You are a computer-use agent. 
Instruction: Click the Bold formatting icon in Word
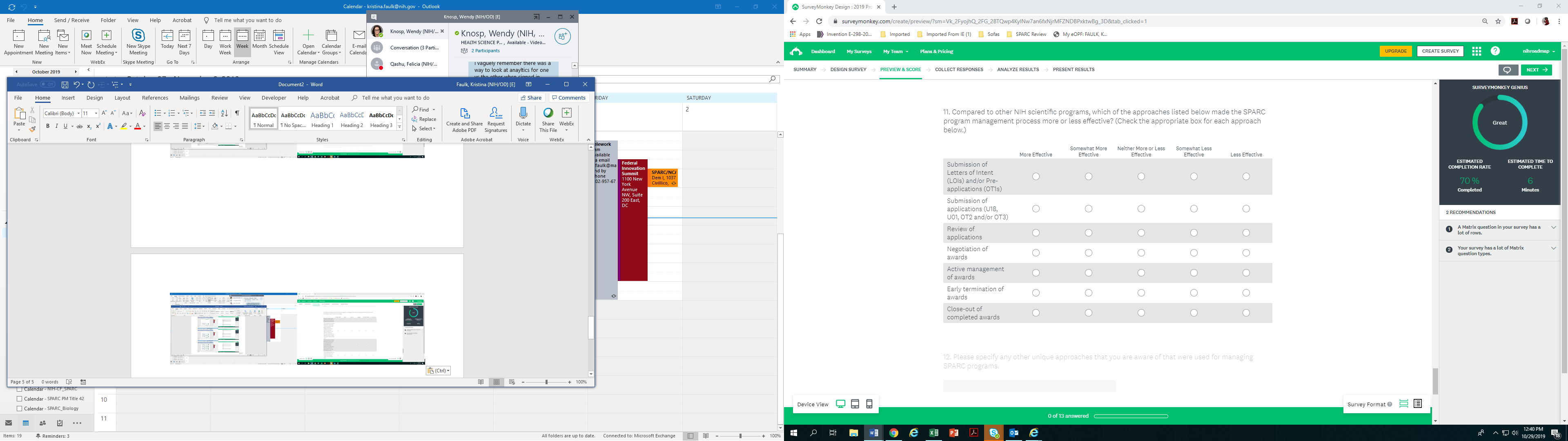click(47, 126)
